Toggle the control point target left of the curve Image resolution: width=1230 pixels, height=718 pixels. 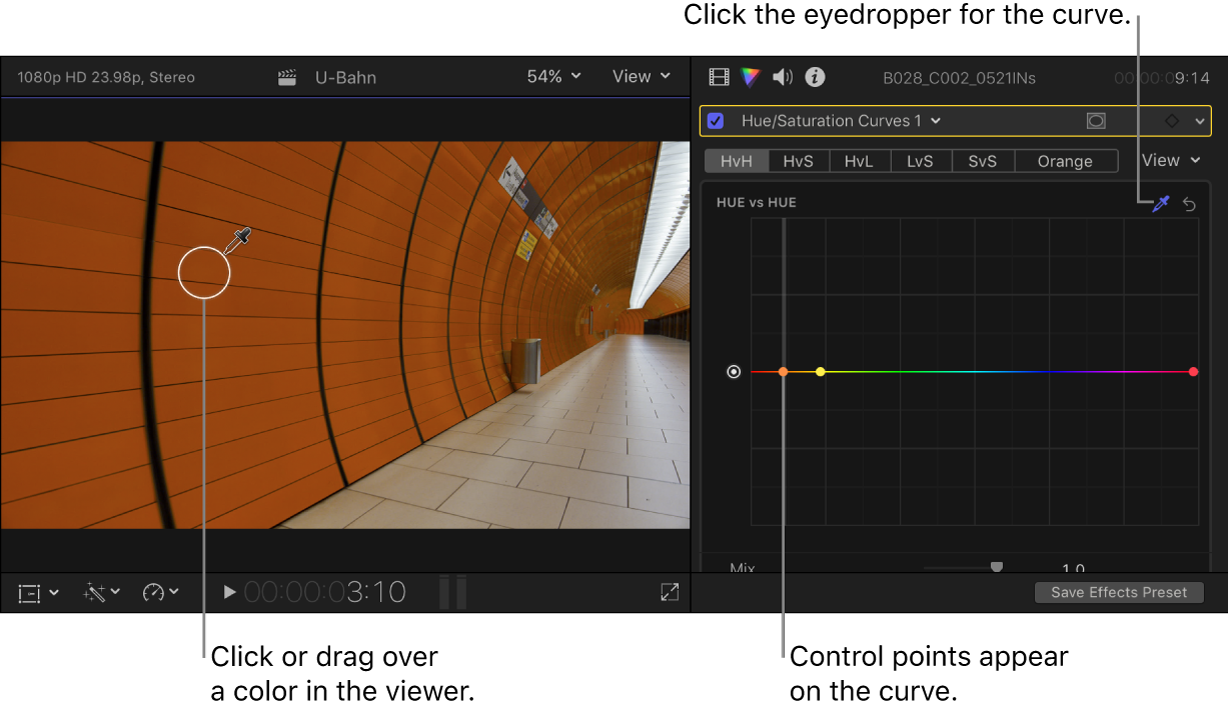click(x=734, y=371)
